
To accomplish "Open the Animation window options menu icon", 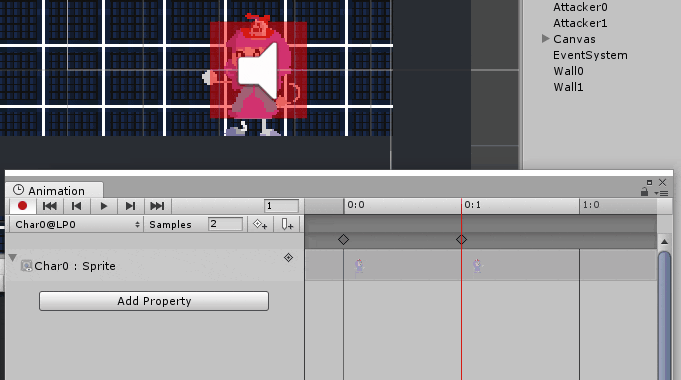I will click(x=662, y=193).
